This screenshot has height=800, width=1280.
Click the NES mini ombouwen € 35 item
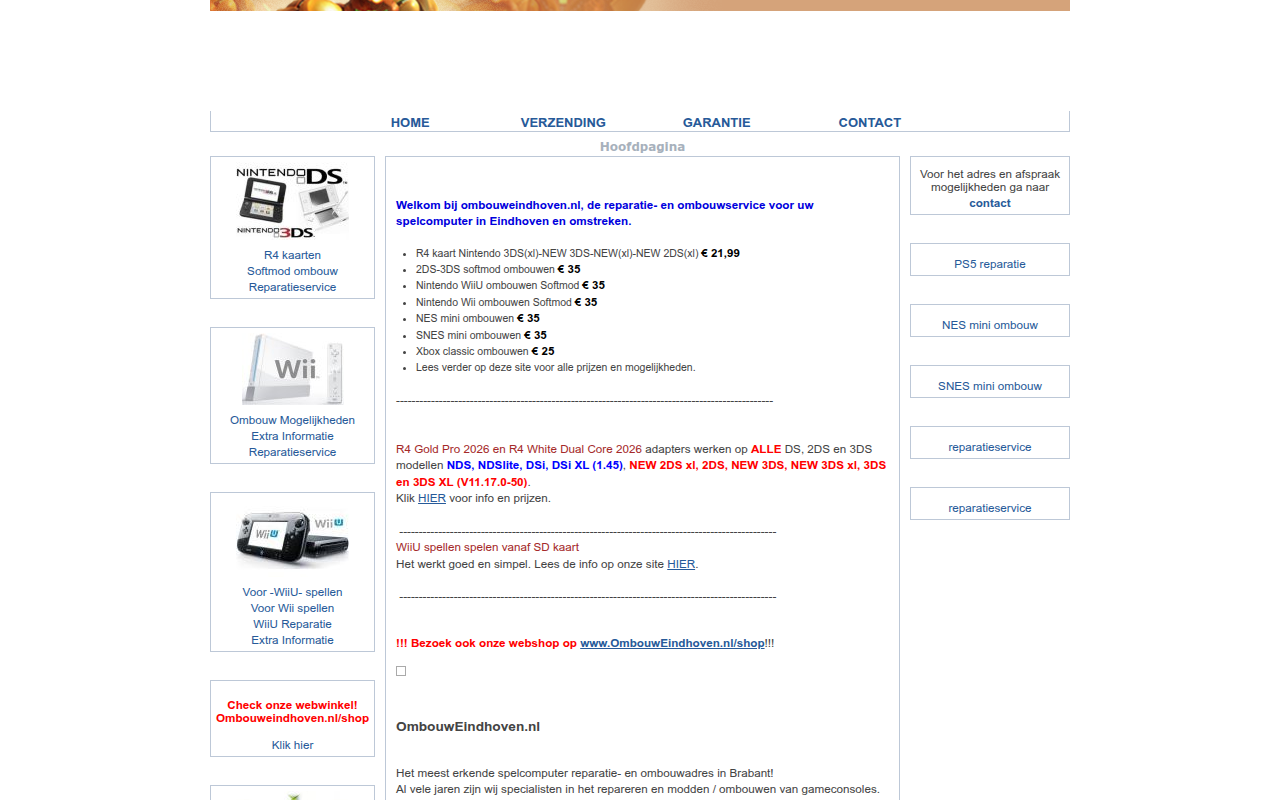[x=478, y=318]
